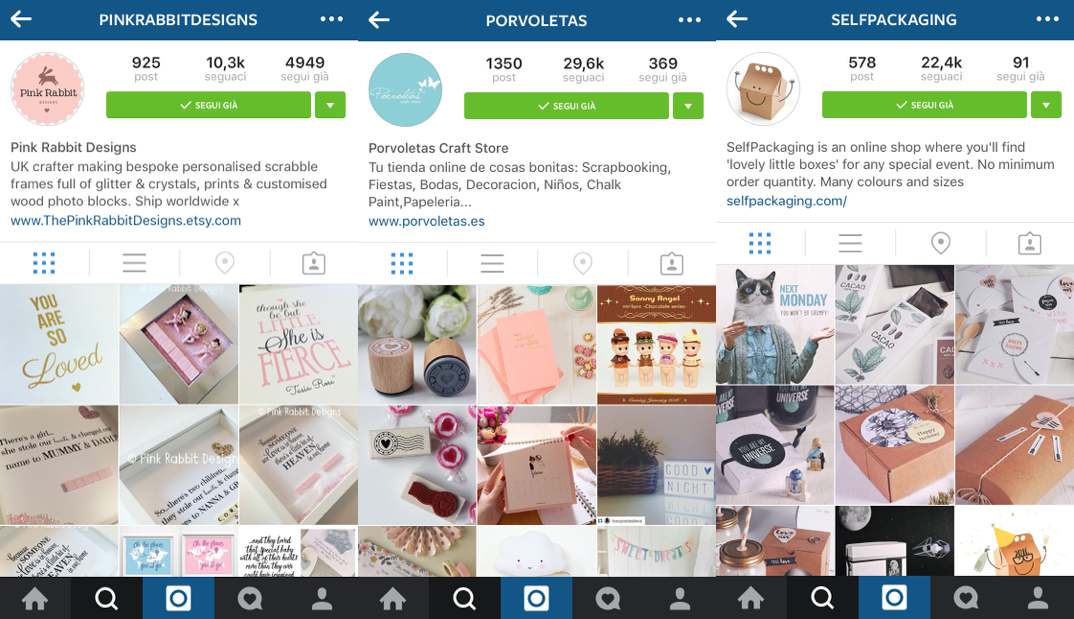The height and width of the screenshot is (619, 1074).
Task: Open SELFPACKAGING three-dot options menu
Action: coord(1047,19)
